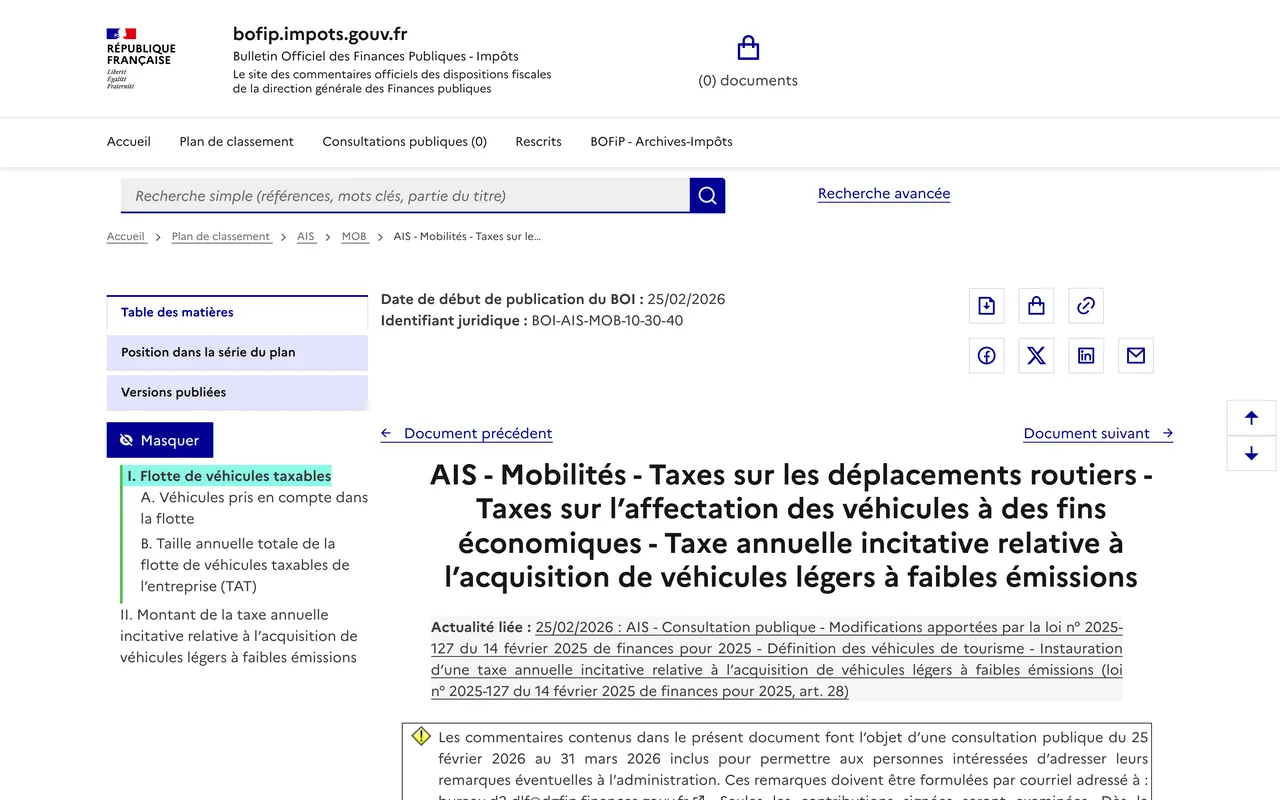The image size is (1280, 800).
Task: Open BOFiP - Archives-Impôts menu item
Action: click(661, 142)
